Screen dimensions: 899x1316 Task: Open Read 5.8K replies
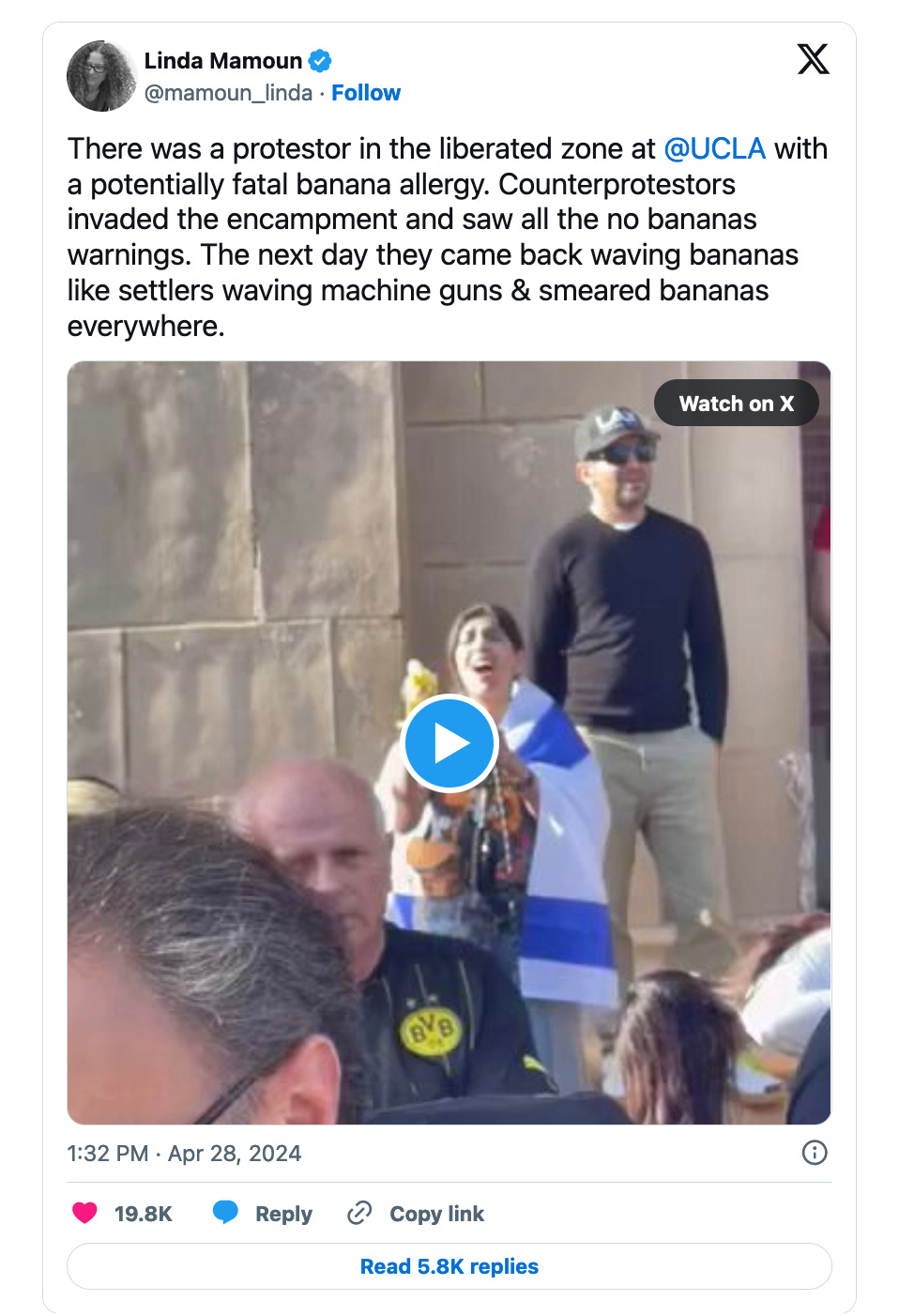tap(449, 1266)
